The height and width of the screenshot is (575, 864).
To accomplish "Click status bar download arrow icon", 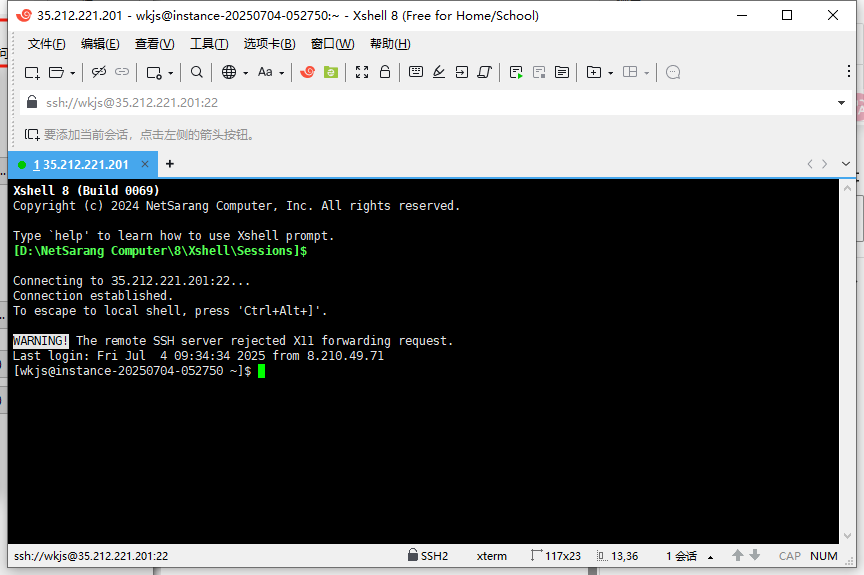I will pyautogui.click(x=755, y=555).
